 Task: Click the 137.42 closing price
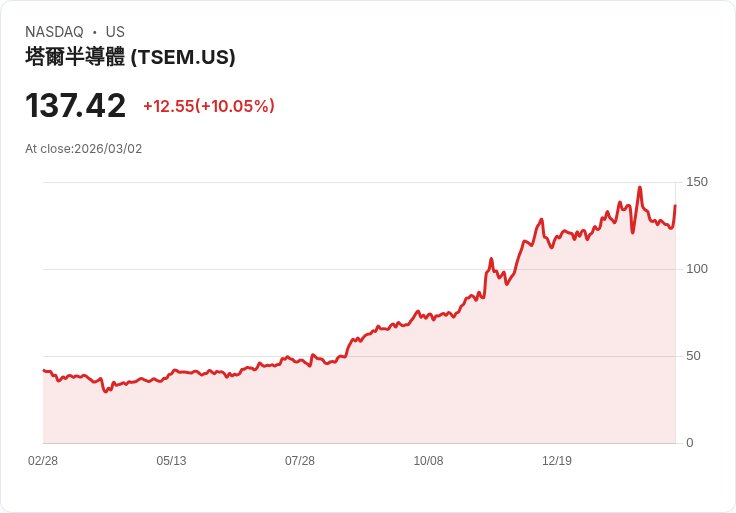pos(76,105)
